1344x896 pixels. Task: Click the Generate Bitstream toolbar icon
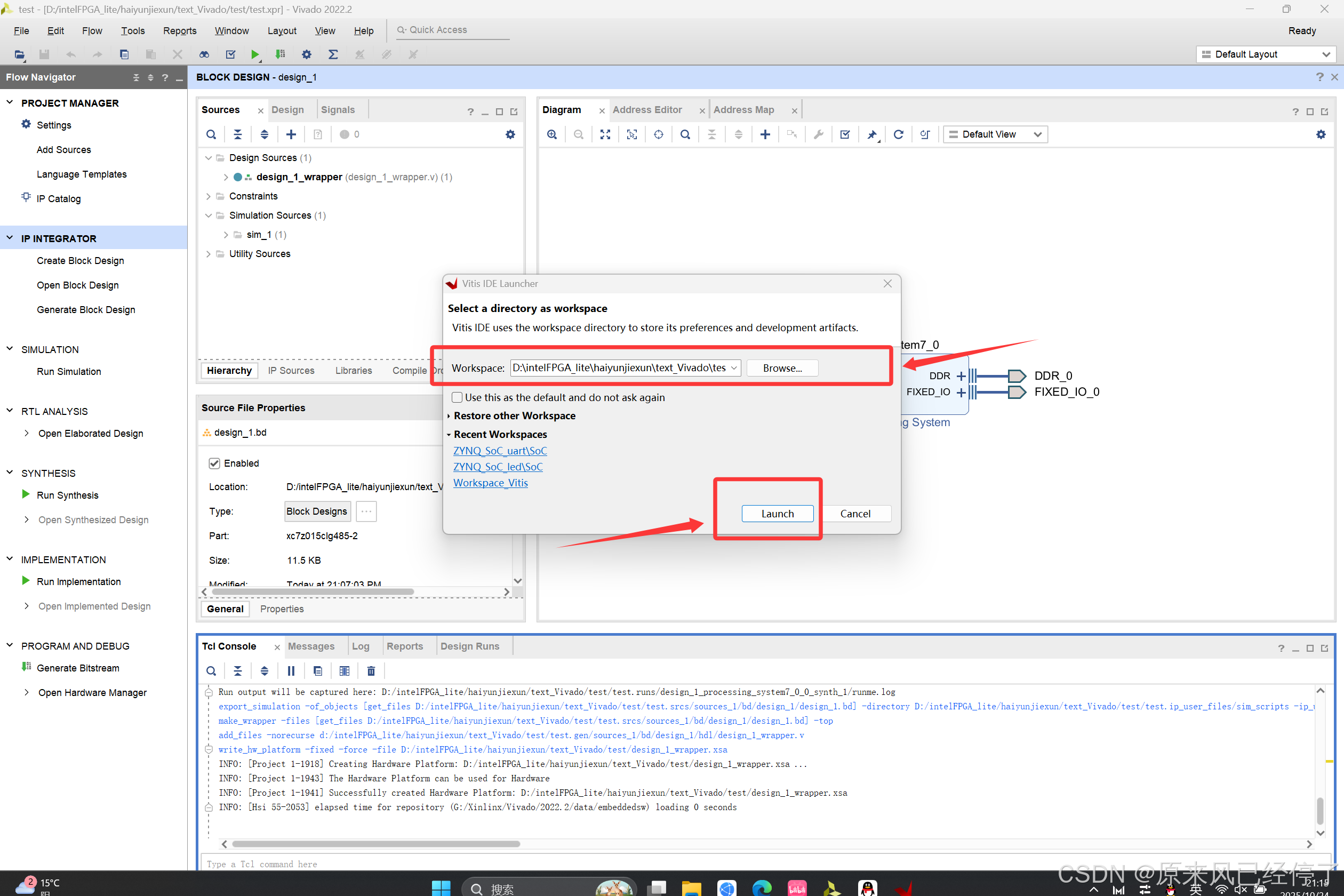click(x=280, y=54)
